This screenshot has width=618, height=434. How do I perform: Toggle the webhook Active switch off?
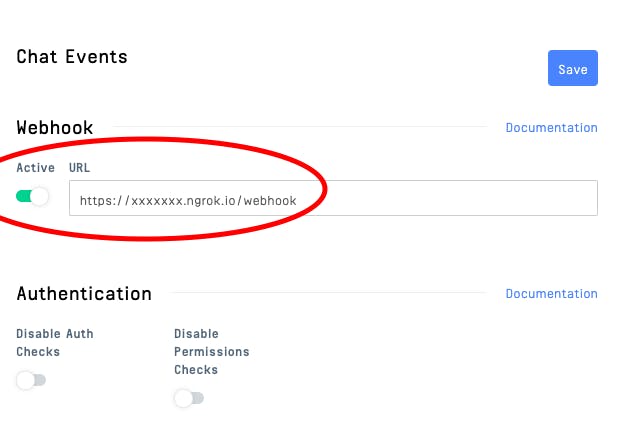pos(32,196)
